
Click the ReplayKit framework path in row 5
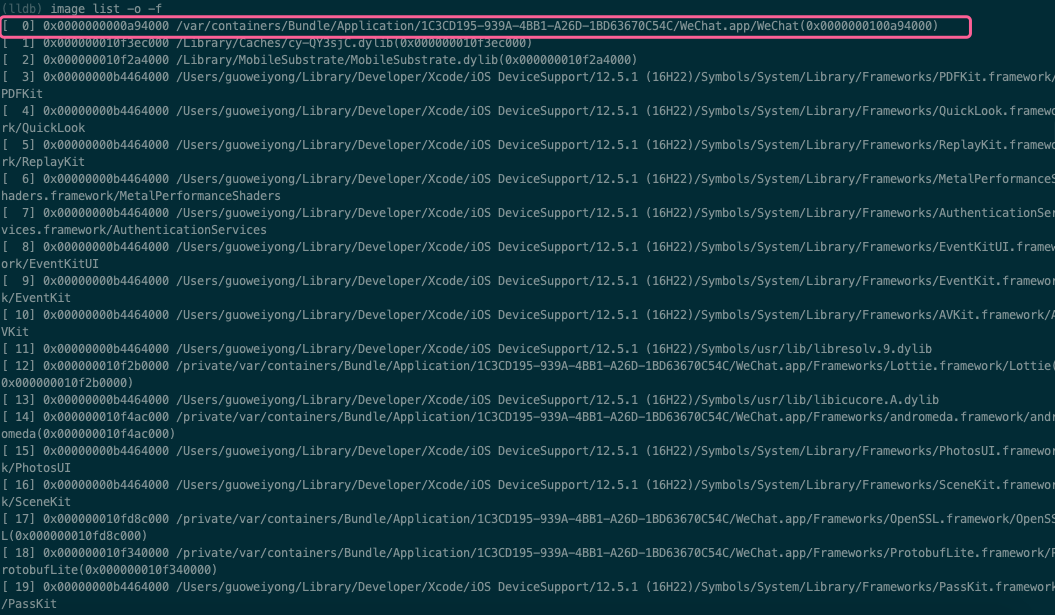616,145
